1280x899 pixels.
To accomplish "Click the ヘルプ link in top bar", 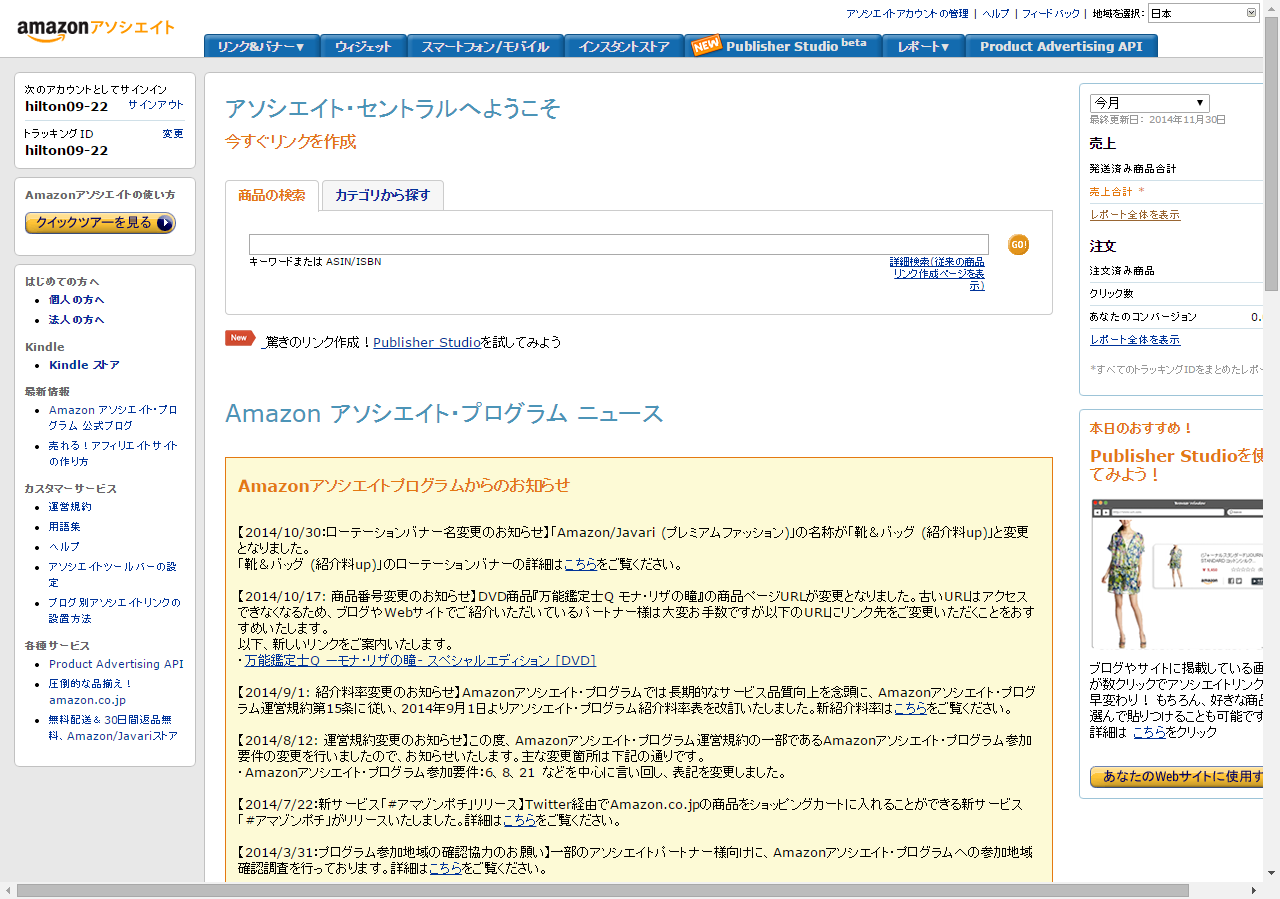I will (996, 14).
